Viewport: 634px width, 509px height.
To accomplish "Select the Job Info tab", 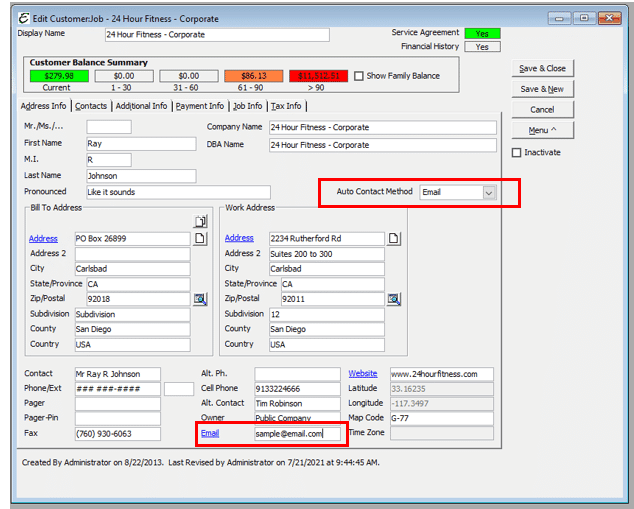I will (247, 106).
